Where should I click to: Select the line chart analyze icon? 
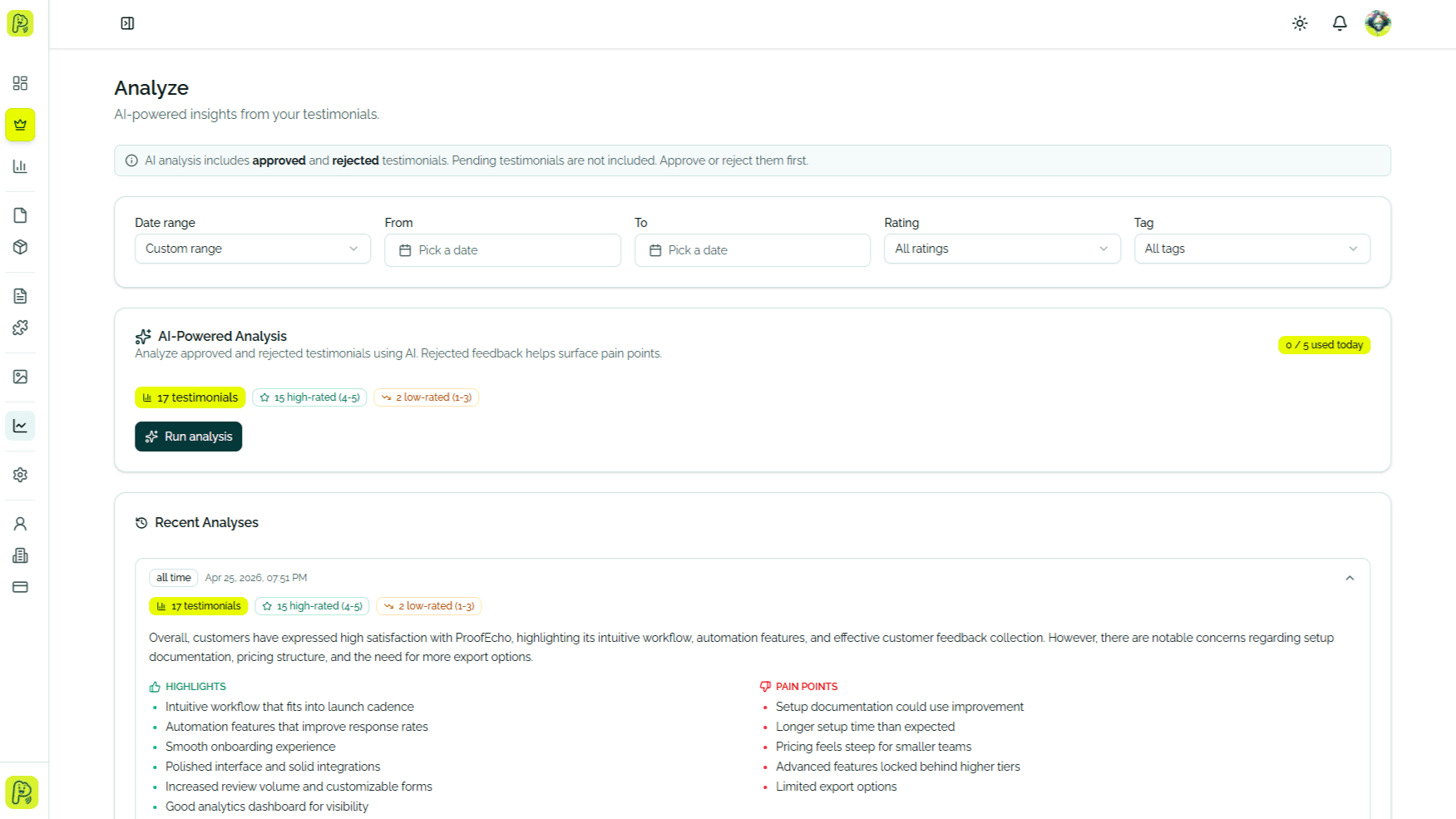20,426
